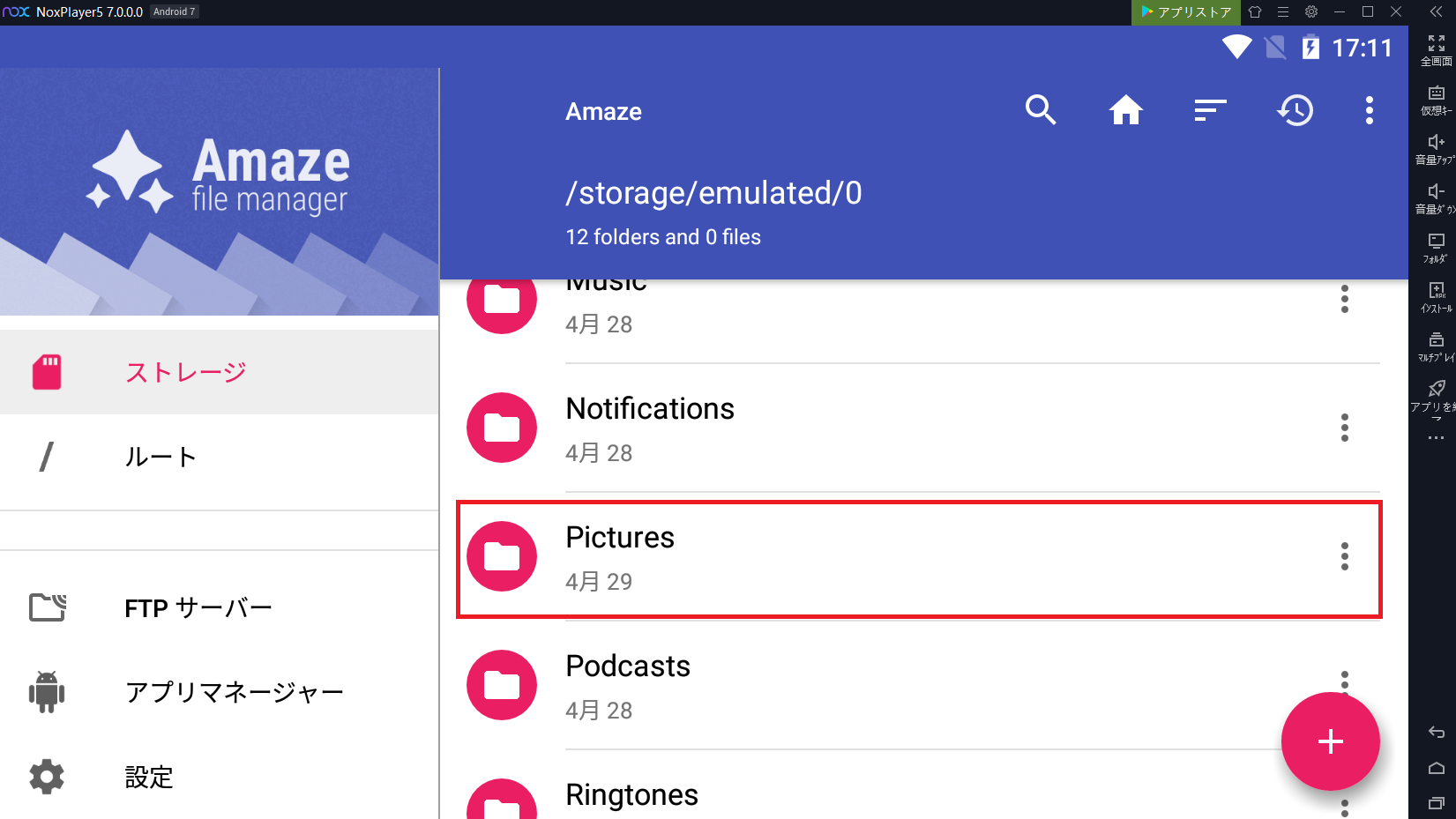
Task: Click the Wi-Fi status icon
Action: point(1237,47)
